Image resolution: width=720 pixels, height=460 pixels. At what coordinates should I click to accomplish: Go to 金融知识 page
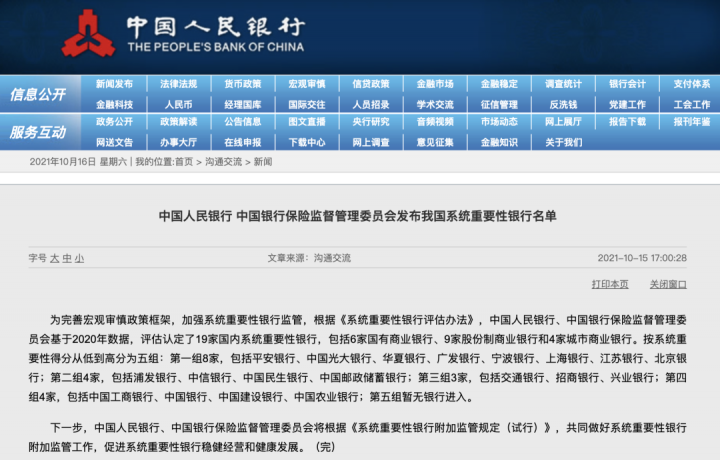(499, 142)
